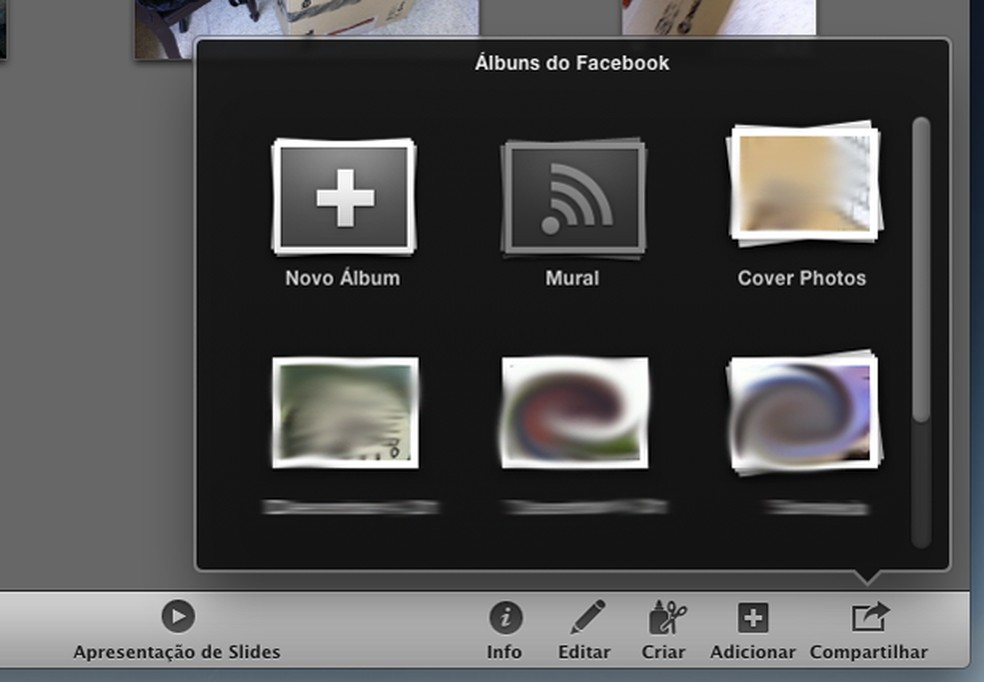Click the Adicionar plus icon

click(753, 618)
